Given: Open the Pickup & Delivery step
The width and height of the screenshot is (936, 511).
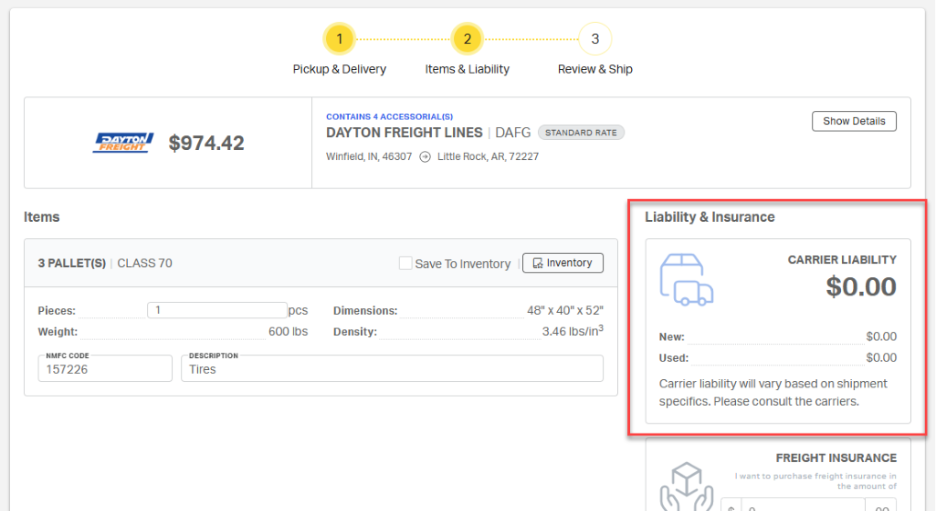Looking at the screenshot, I should click(x=339, y=69).
